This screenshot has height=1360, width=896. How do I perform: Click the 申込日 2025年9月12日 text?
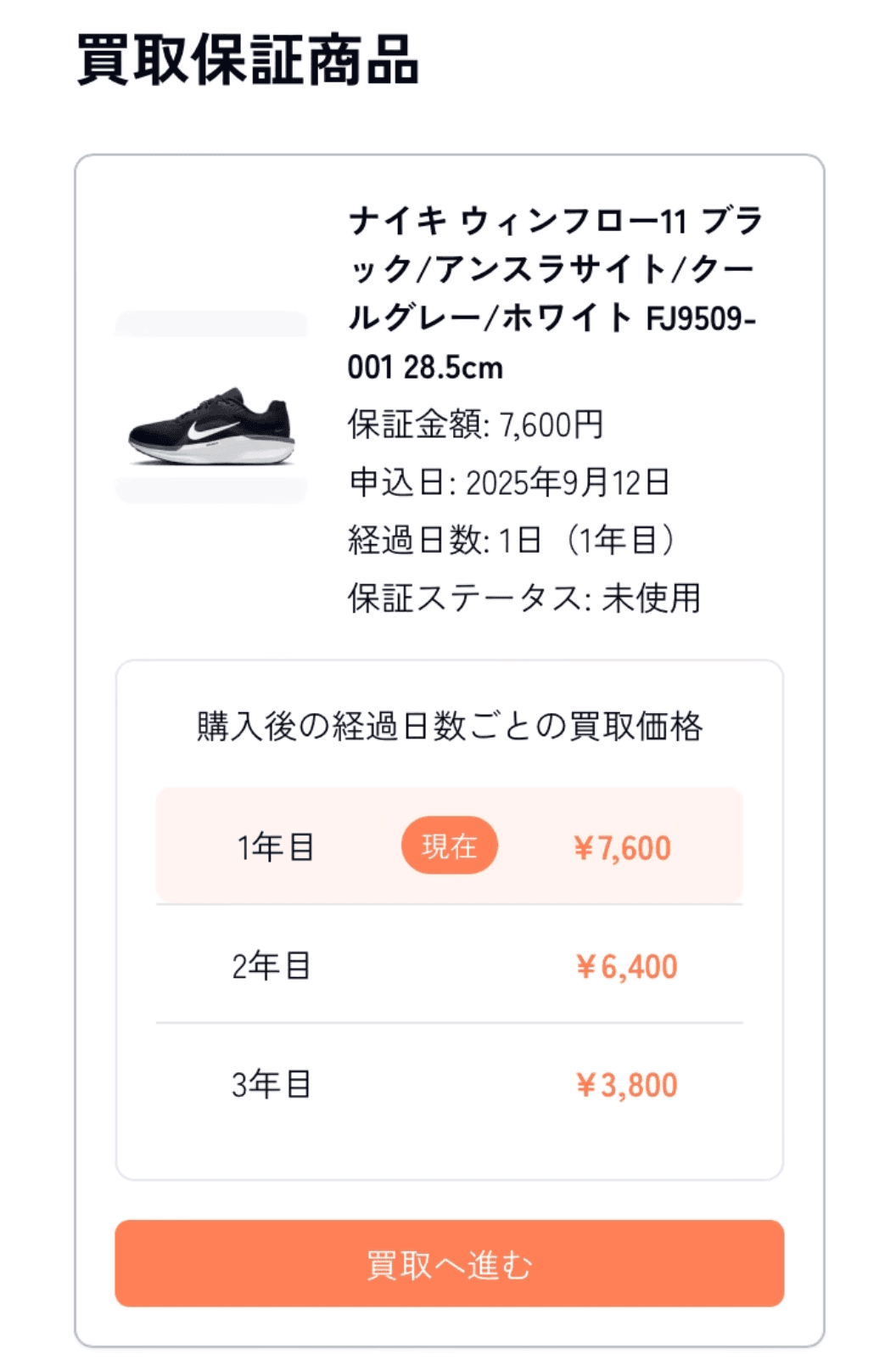point(509,482)
